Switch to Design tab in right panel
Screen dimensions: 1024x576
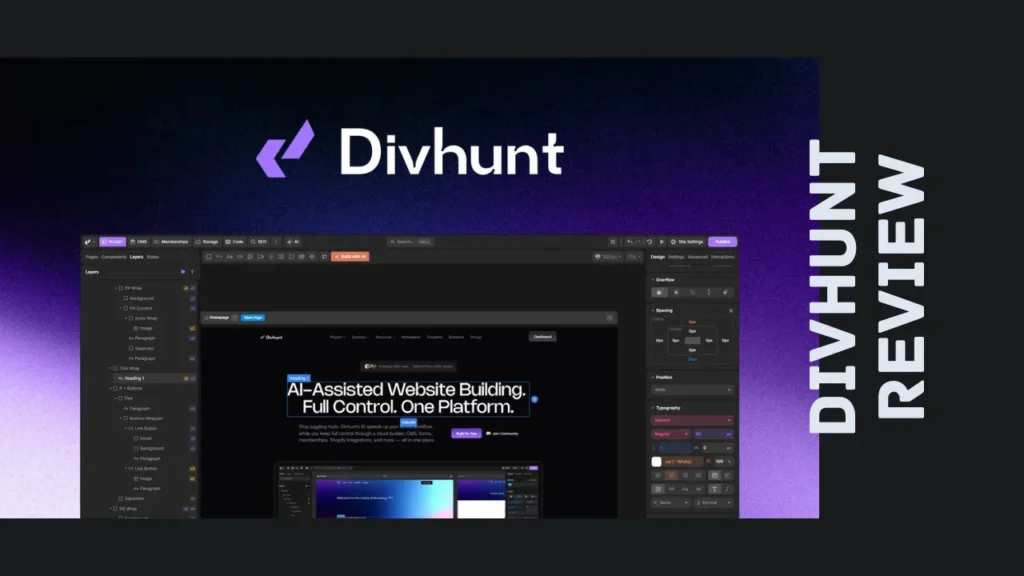coord(658,257)
